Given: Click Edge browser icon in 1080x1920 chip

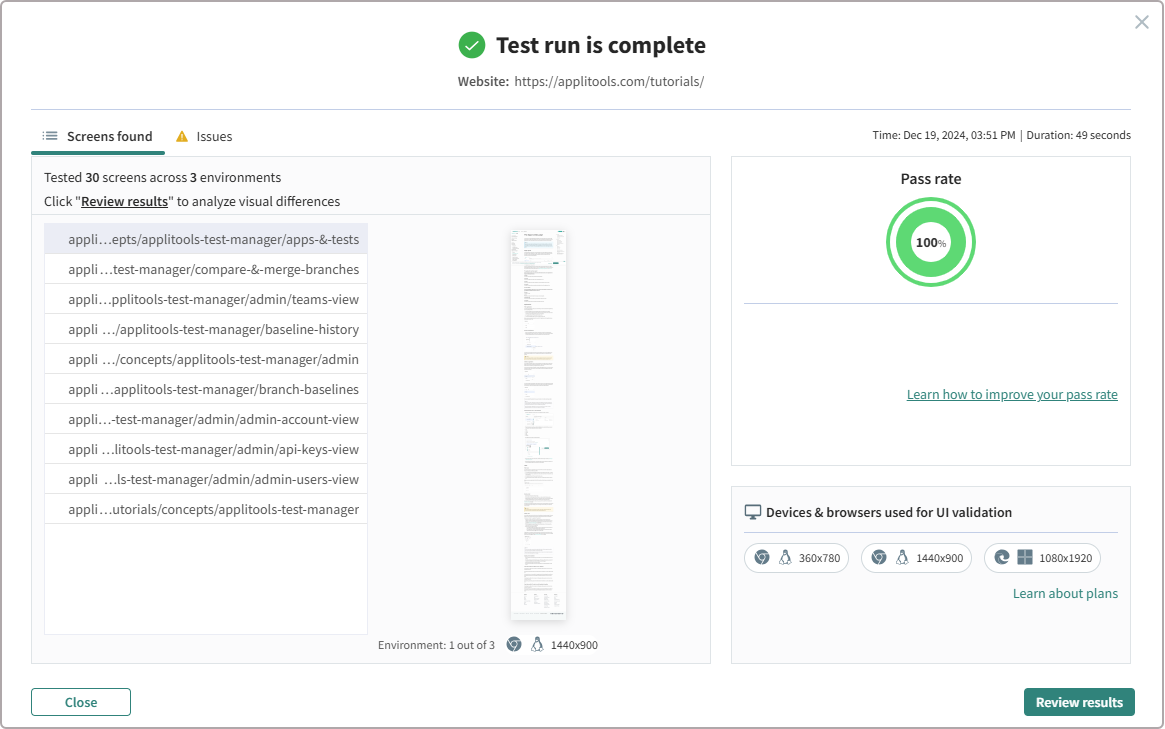Looking at the screenshot, I should point(1001,558).
